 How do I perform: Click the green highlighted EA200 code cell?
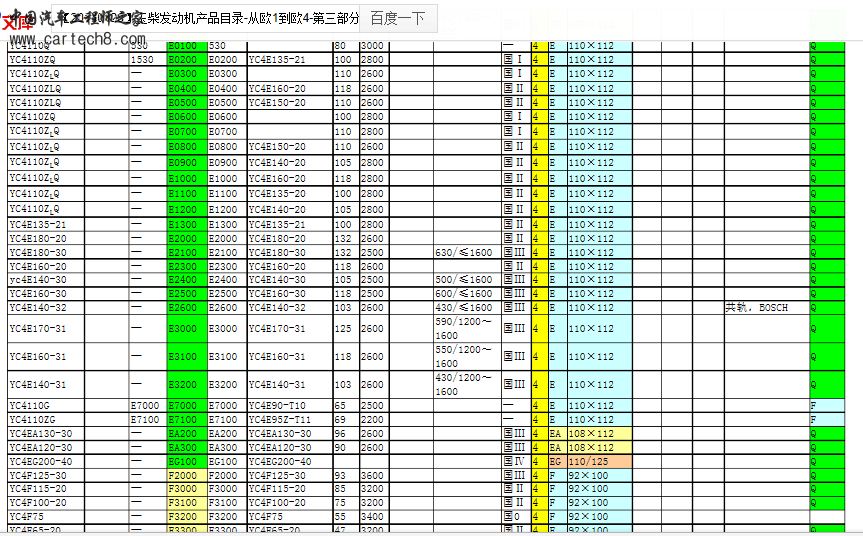pos(187,434)
